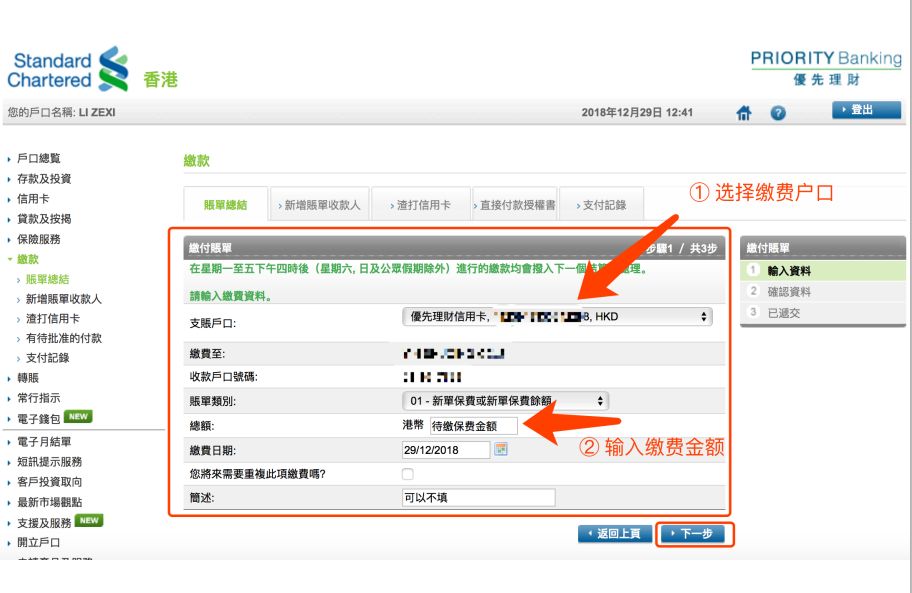
Task: Click the Standard Chartered logo
Action: coord(68,69)
